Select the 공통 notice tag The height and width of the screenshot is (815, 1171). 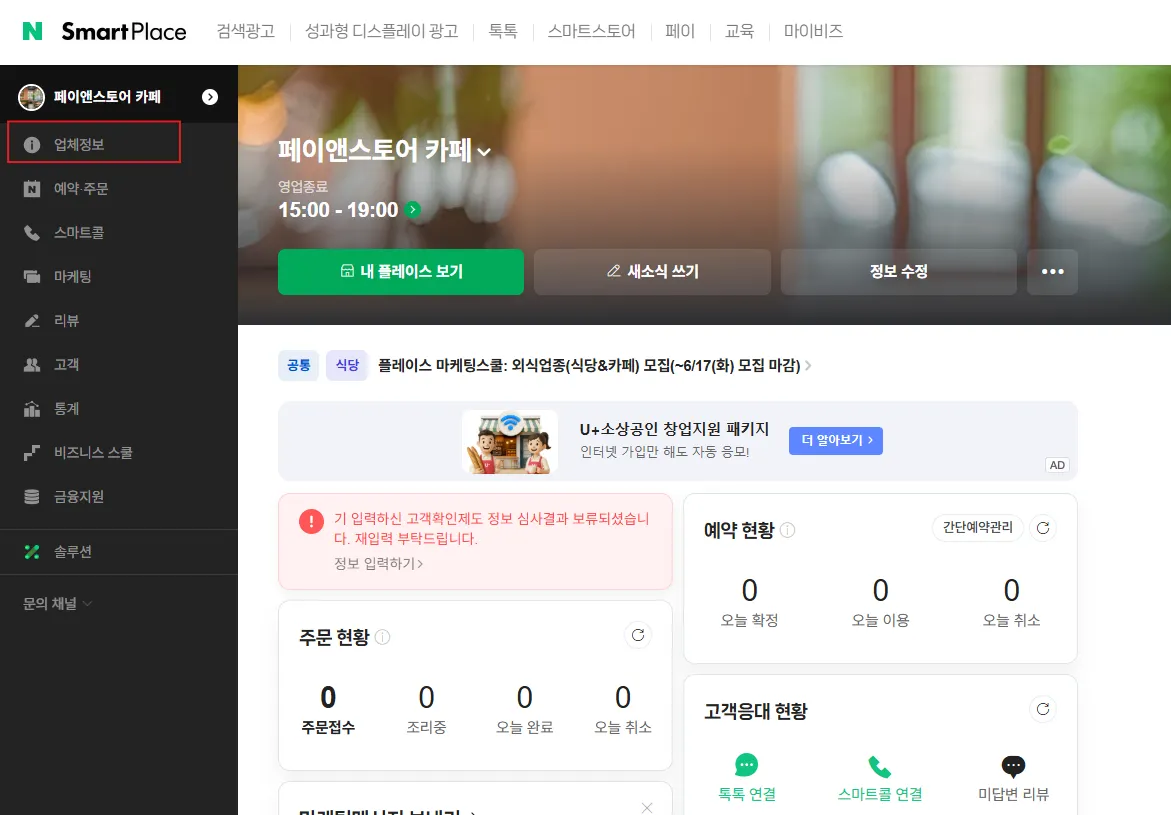(299, 365)
